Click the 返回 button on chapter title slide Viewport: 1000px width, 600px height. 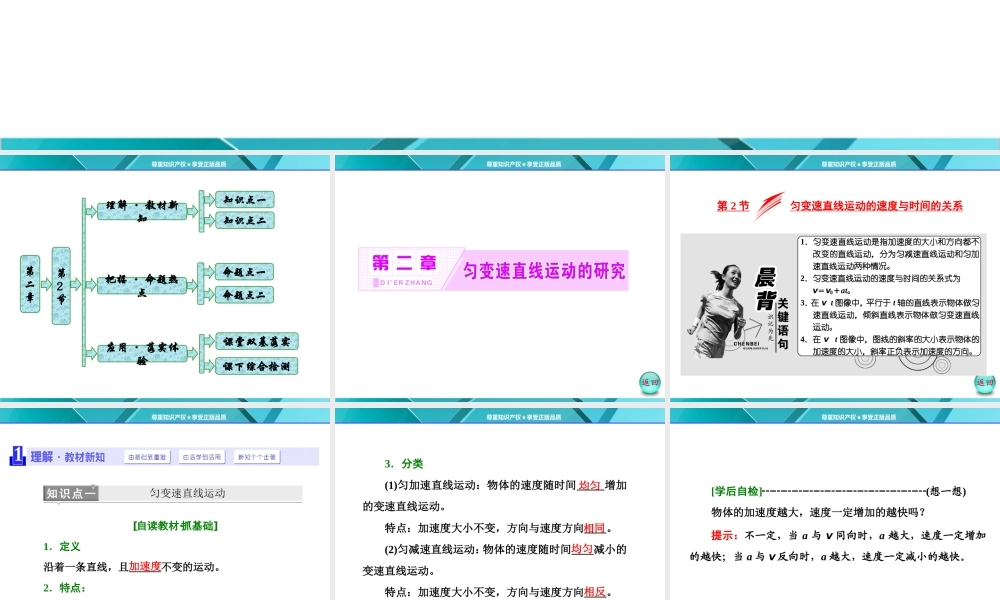click(650, 383)
